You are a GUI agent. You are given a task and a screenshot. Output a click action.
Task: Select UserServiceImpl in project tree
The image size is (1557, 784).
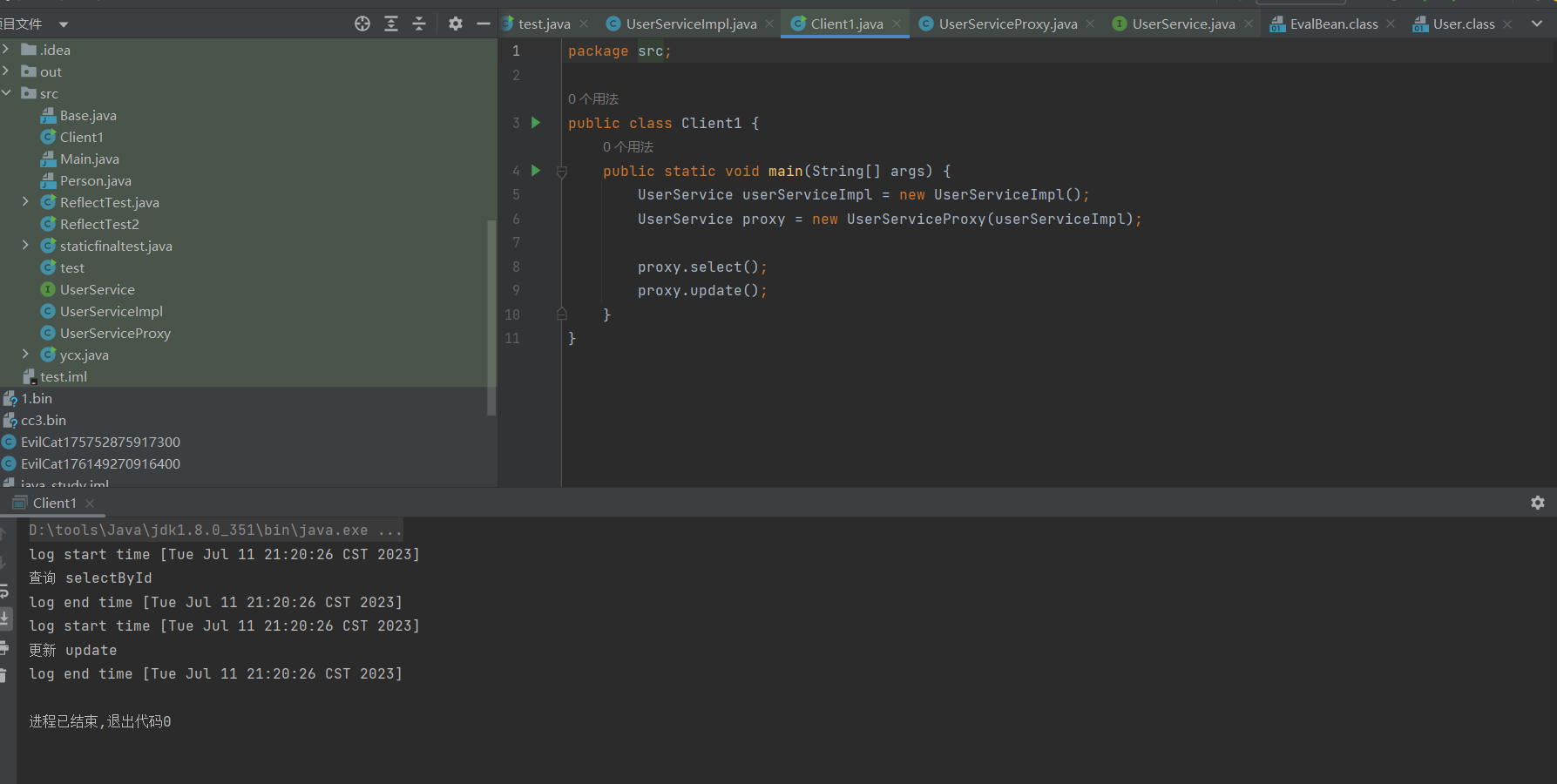[111, 311]
